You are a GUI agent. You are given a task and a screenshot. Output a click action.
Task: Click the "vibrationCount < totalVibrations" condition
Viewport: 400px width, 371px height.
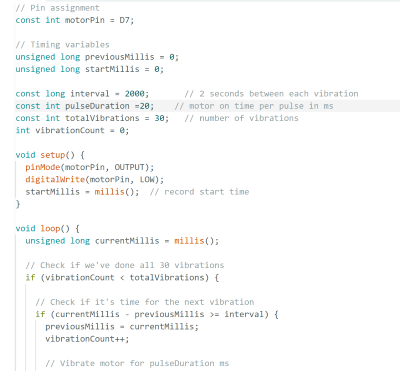125,278
